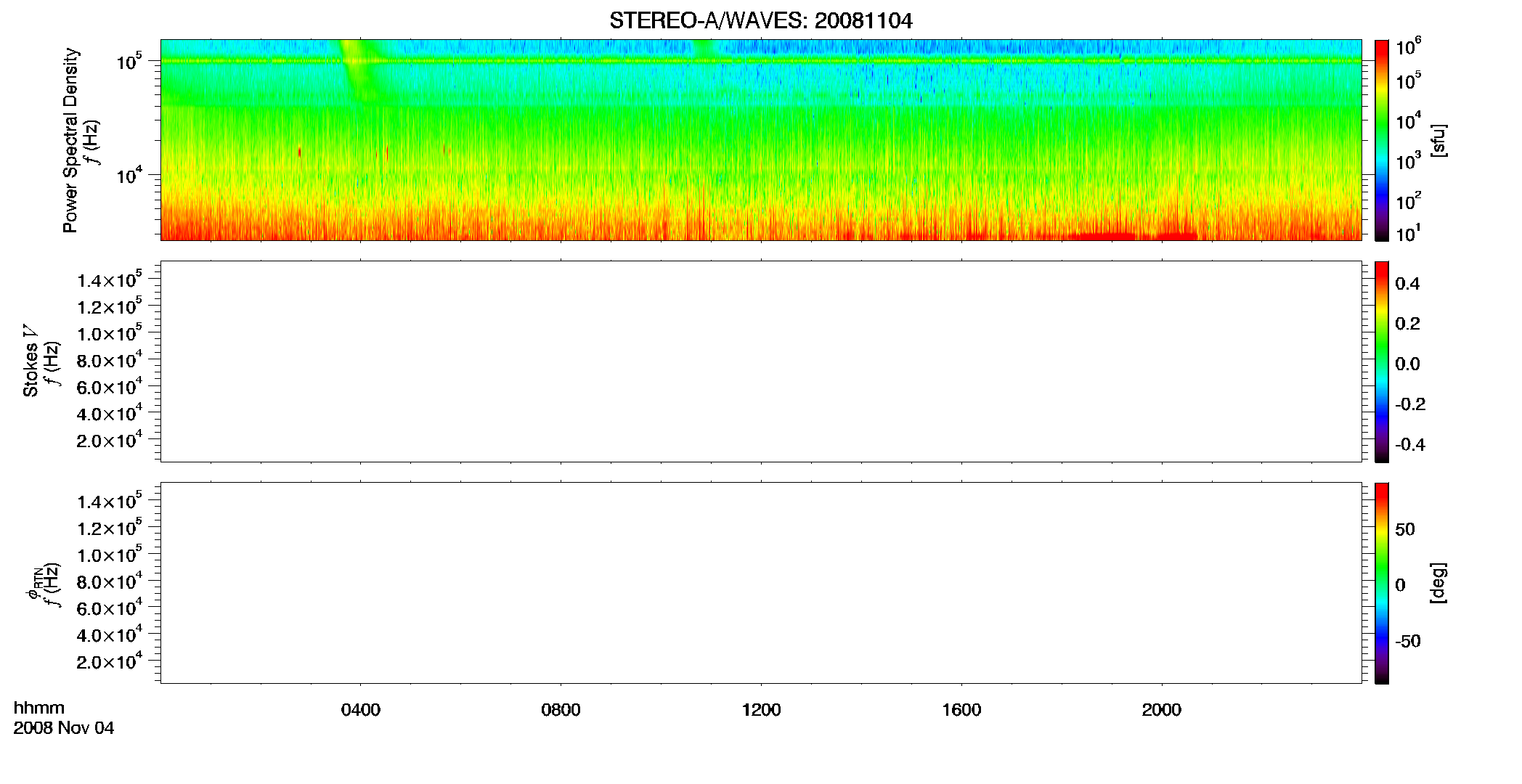Click the hhmm time format label
The height and width of the screenshot is (784, 1522).
[39, 708]
